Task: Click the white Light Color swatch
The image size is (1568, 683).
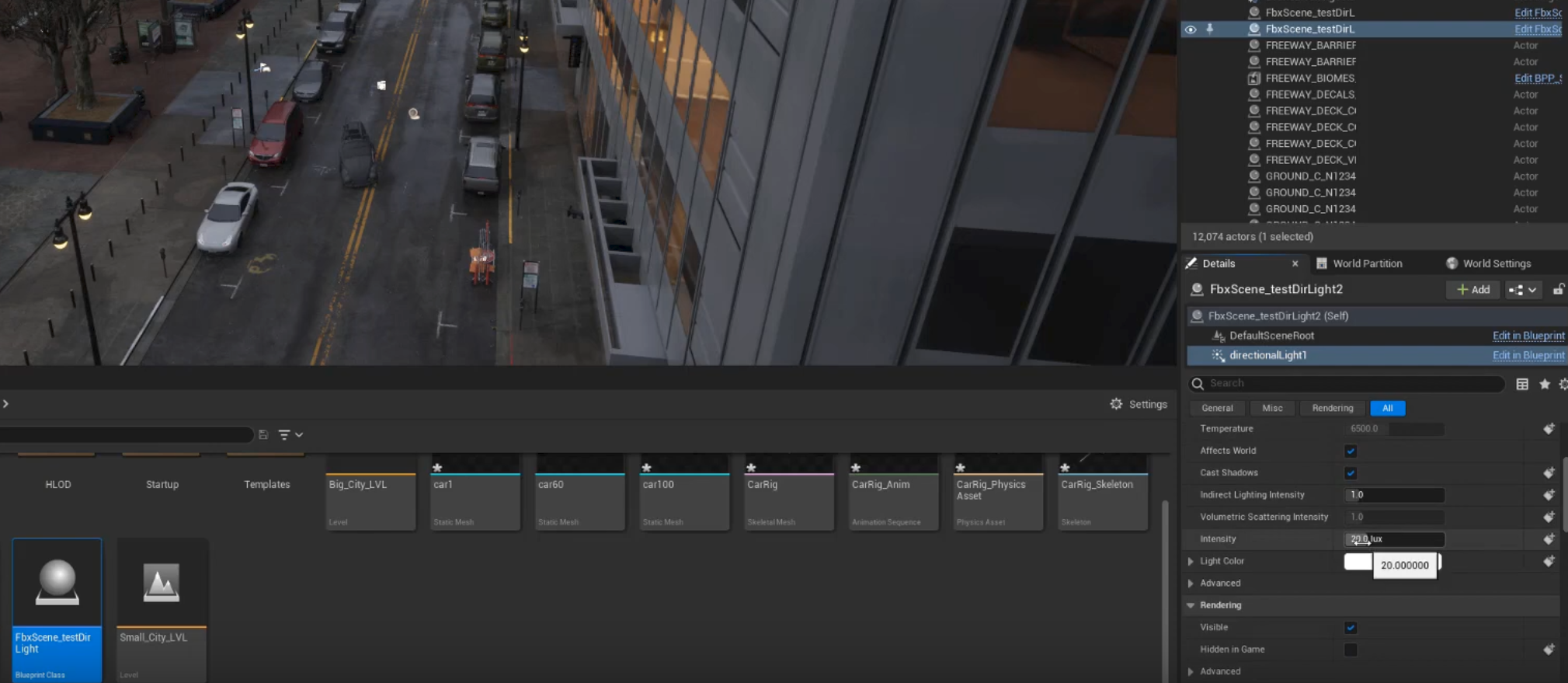Action: pyautogui.click(x=1358, y=562)
